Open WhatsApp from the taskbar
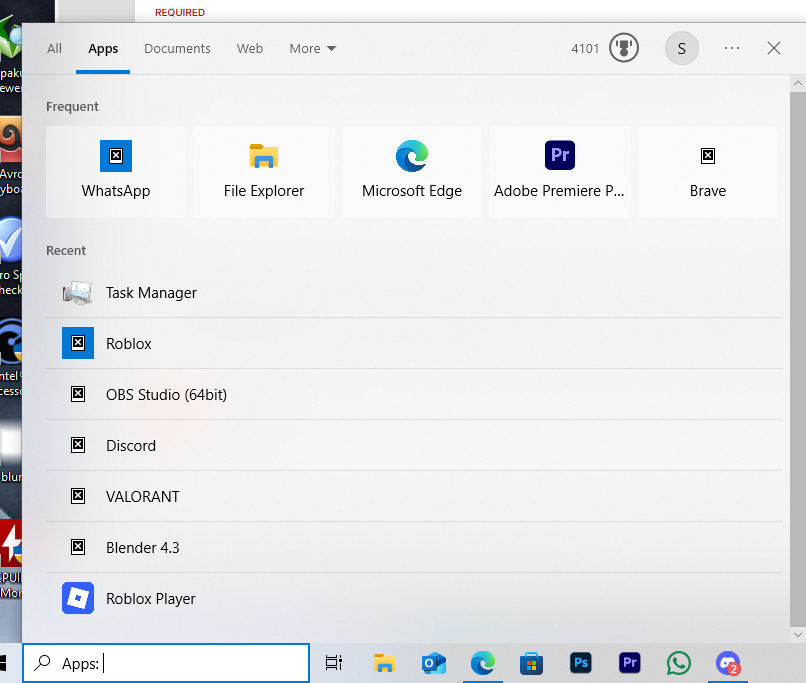The width and height of the screenshot is (806, 683). coord(679,663)
